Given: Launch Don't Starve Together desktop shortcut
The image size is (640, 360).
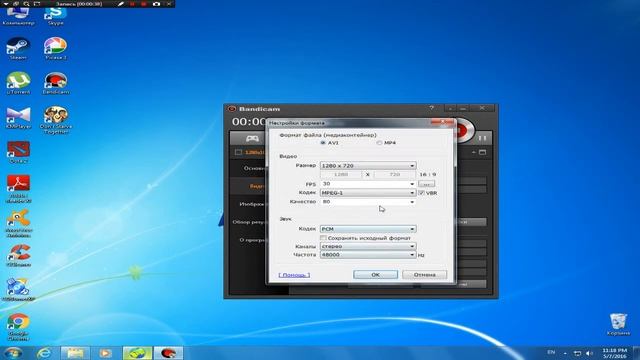Looking at the screenshot, I should click(56, 120).
